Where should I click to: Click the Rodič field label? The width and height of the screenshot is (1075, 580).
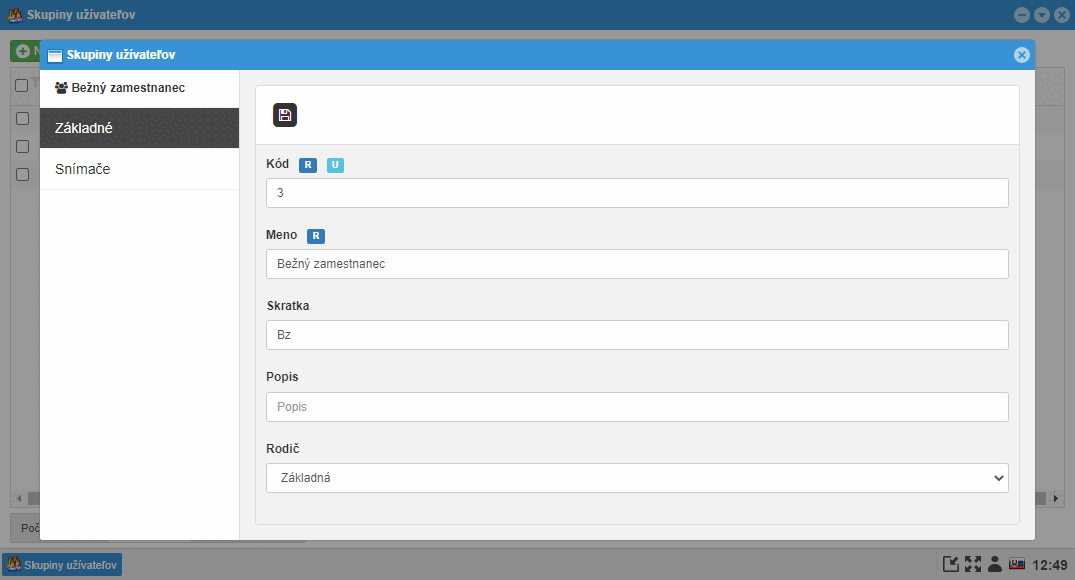(283, 448)
